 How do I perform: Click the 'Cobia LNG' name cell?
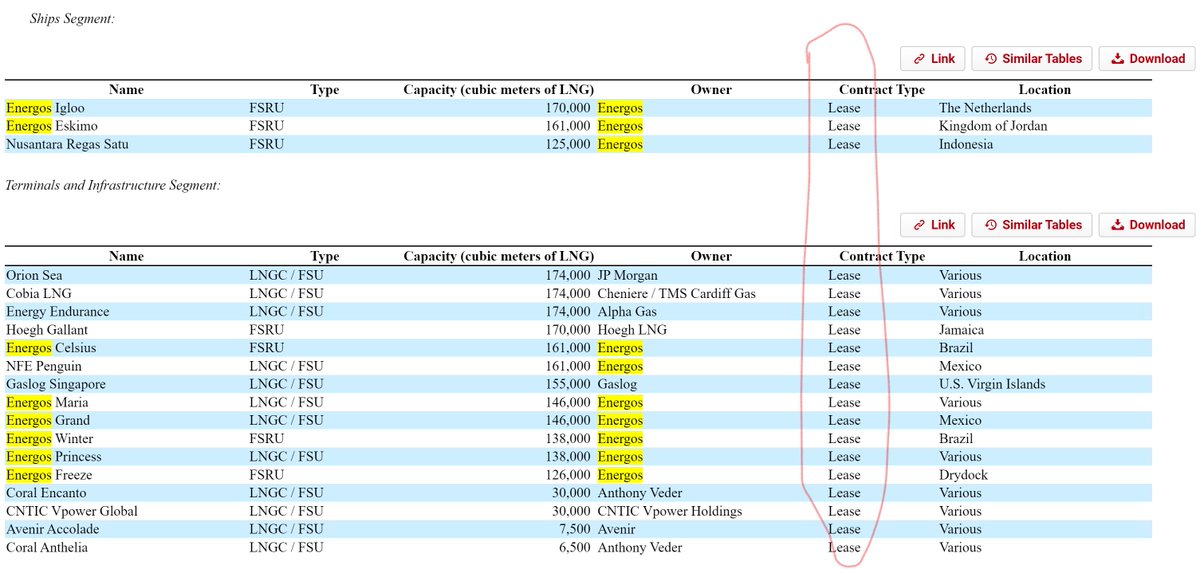click(38, 293)
